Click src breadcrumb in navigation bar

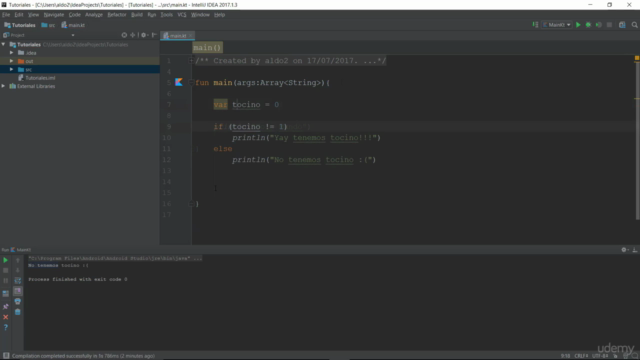tap(48, 25)
